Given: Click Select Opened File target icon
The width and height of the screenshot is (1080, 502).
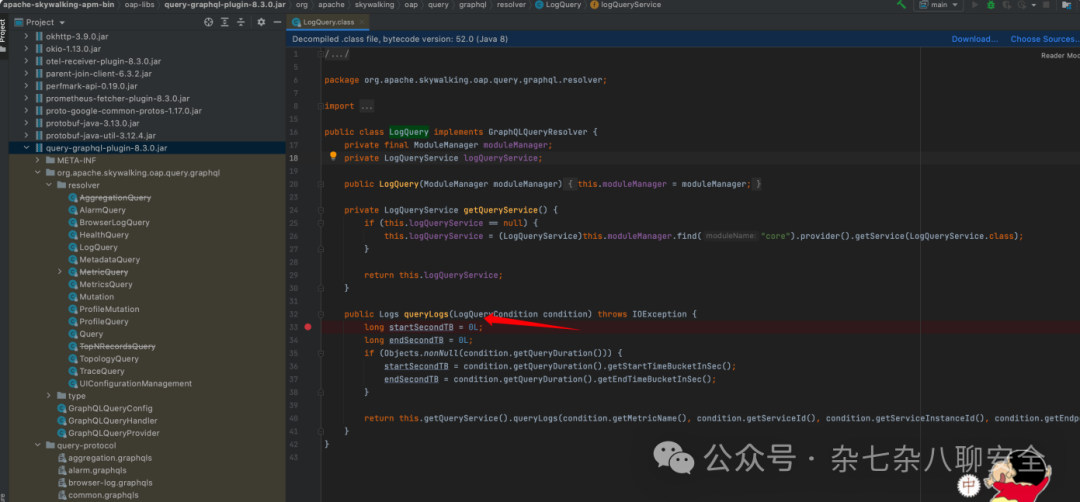Looking at the screenshot, I should (209, 22).
